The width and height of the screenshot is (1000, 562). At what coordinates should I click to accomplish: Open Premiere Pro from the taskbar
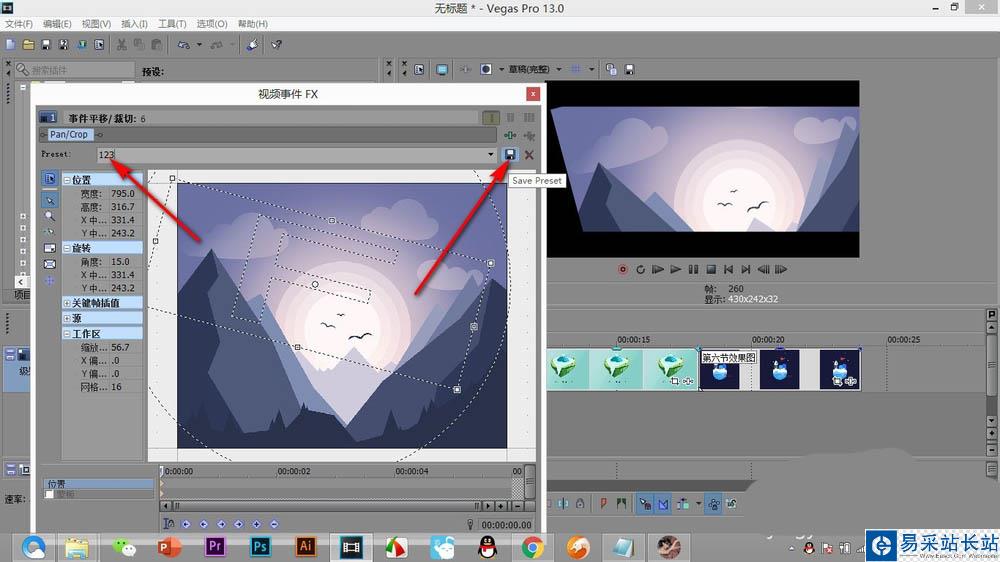(215, 547)
